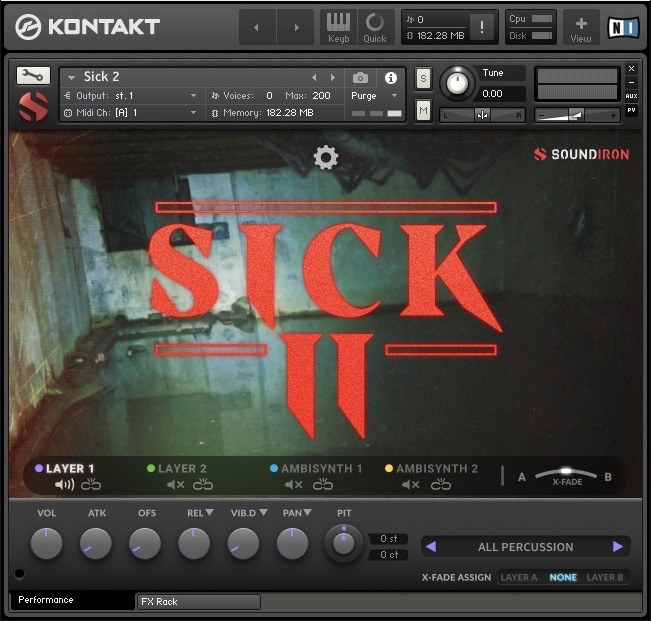The width and height of the screenshot is (651, 621).
Task: Toggle the PV button on the instrument header
Action: [x=631, y=110]
